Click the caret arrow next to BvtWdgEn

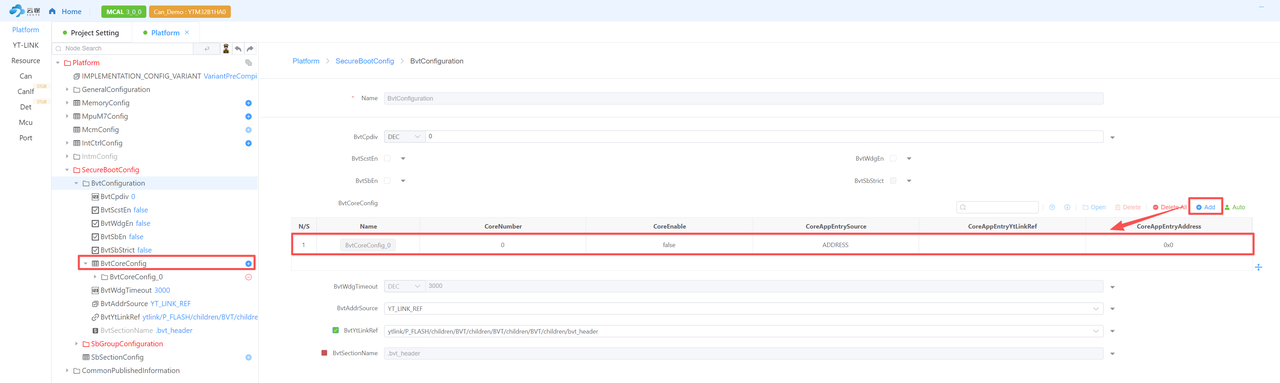[x=908, y=158]
